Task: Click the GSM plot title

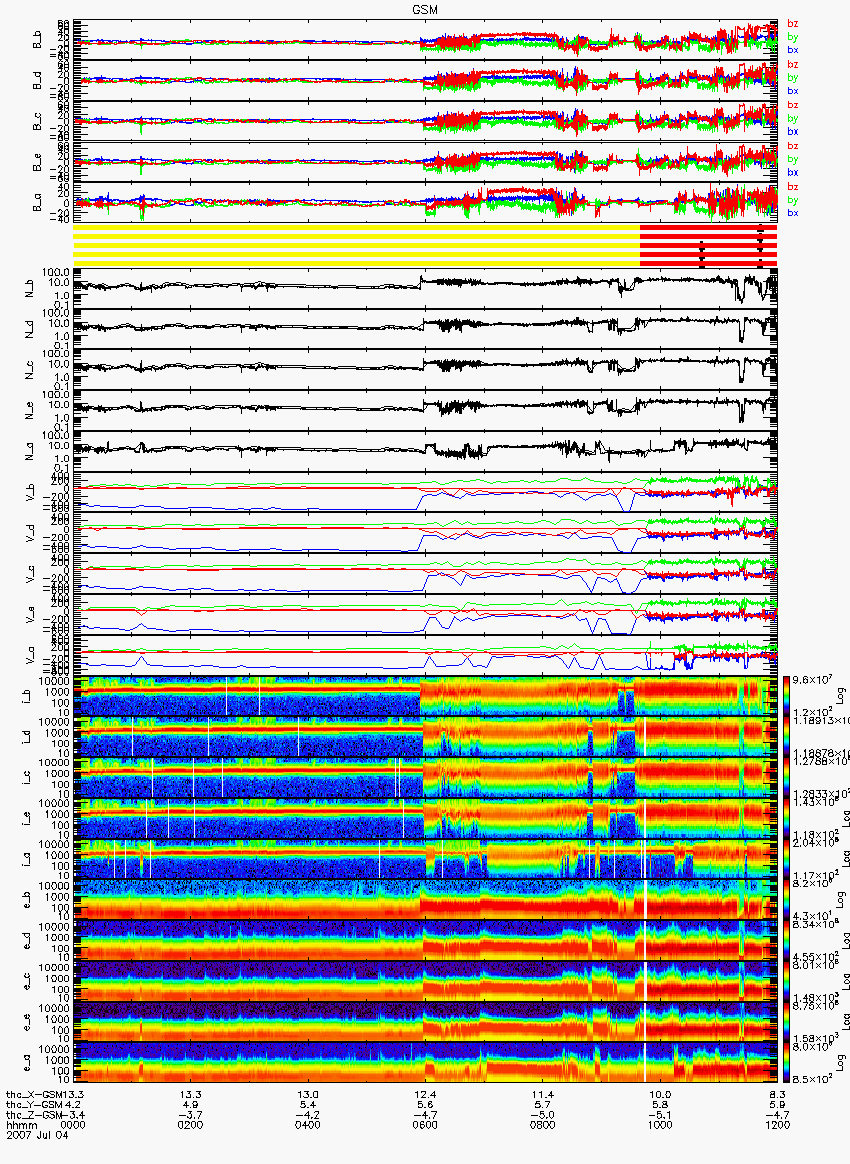Action: pyautogui.click(x=425, y=10)
